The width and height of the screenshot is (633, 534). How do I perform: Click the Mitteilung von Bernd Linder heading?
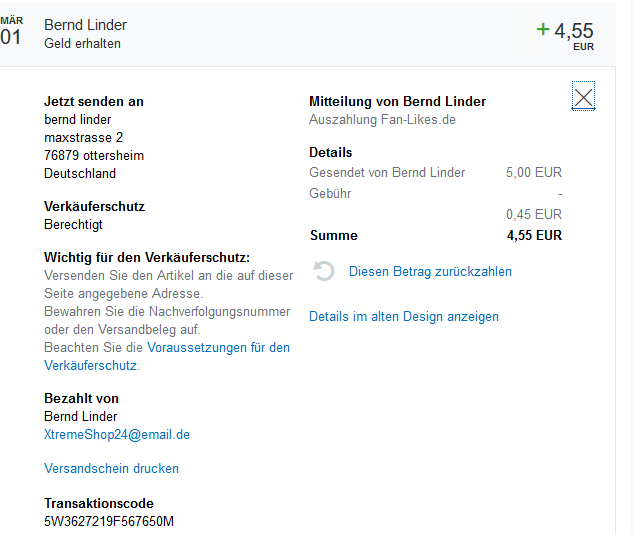pos(397,102)
